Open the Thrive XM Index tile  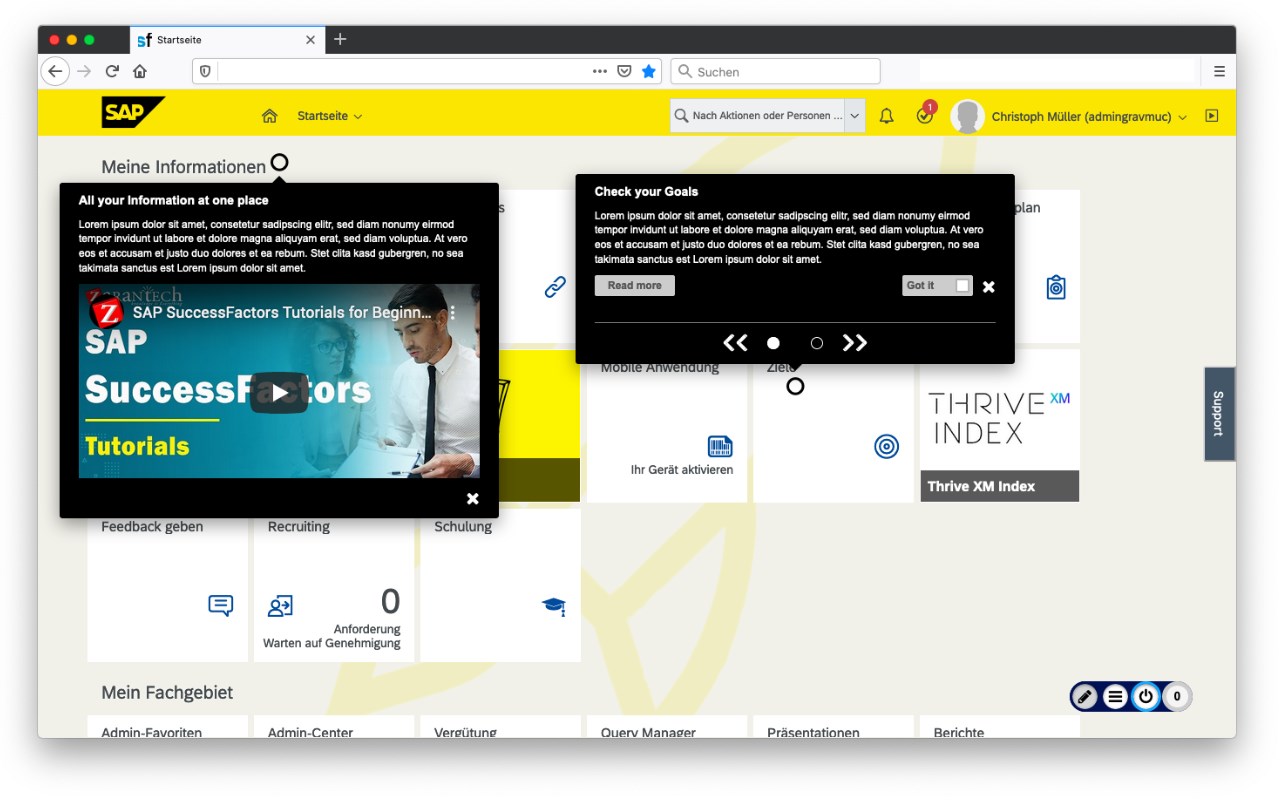click(x=999, y=425)
